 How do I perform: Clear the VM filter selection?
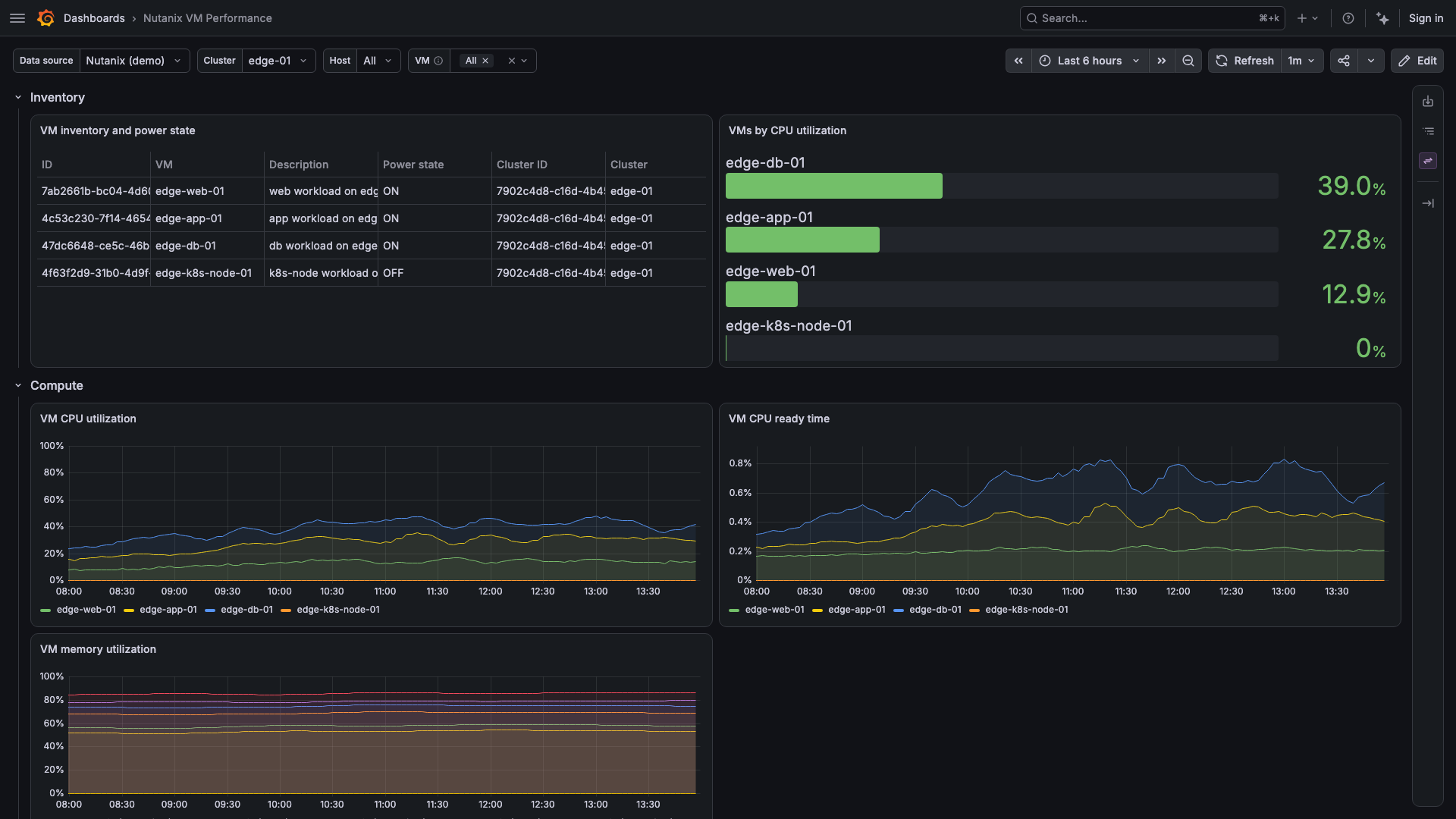pyautogui.click(x=511, y=61)
